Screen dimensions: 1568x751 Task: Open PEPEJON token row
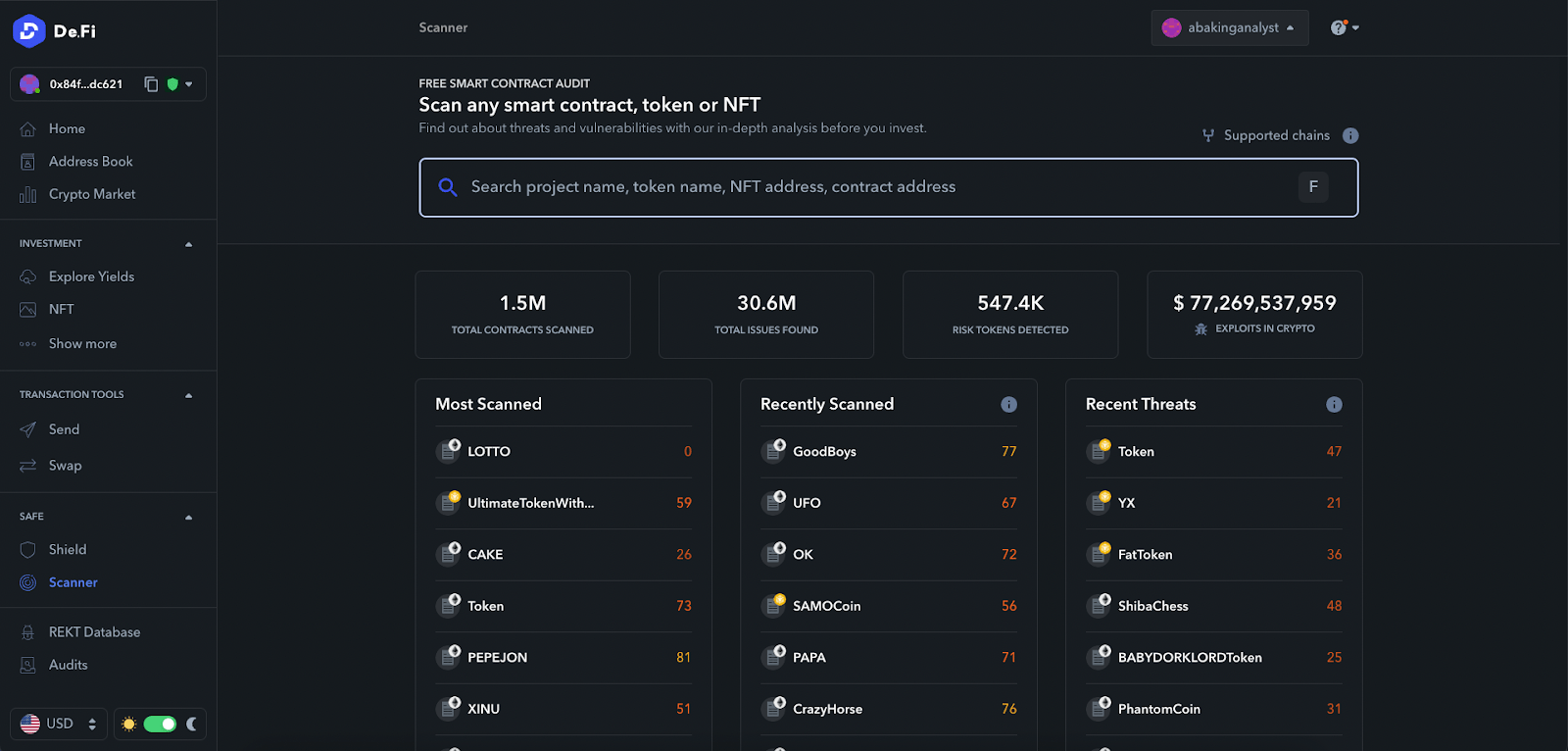(x=563, y=658)
